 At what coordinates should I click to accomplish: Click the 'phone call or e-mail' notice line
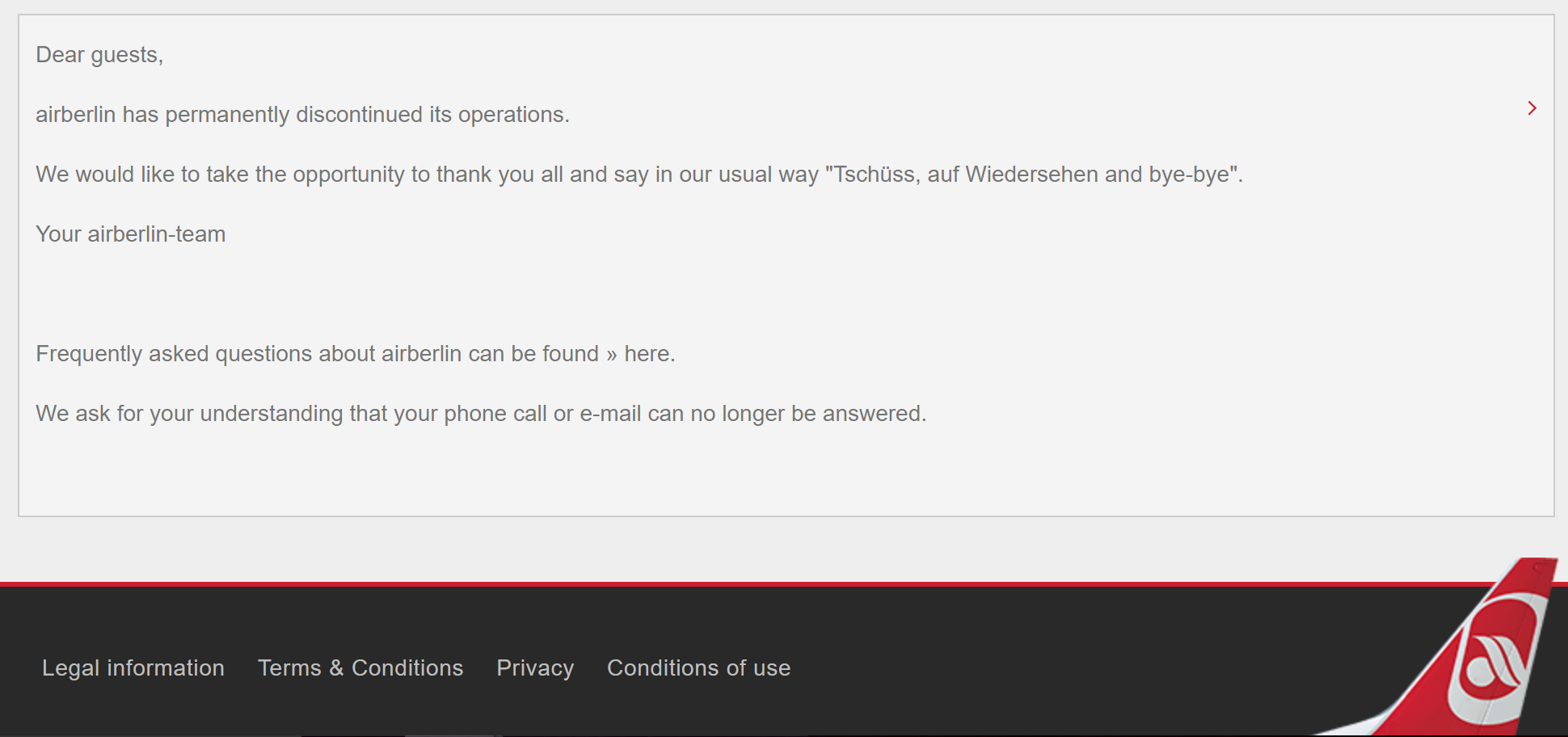click(481, 414)
